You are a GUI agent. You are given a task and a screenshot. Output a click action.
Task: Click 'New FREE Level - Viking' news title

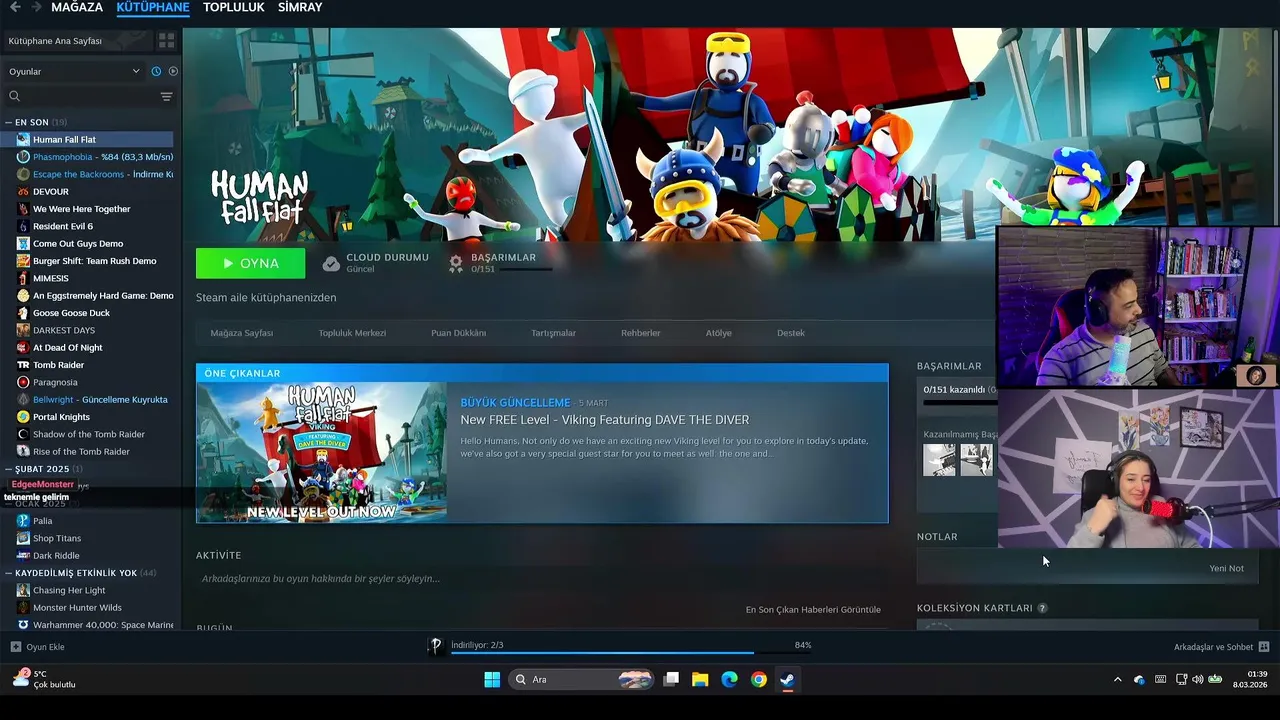pyautogui.click(x=604, y=420)
